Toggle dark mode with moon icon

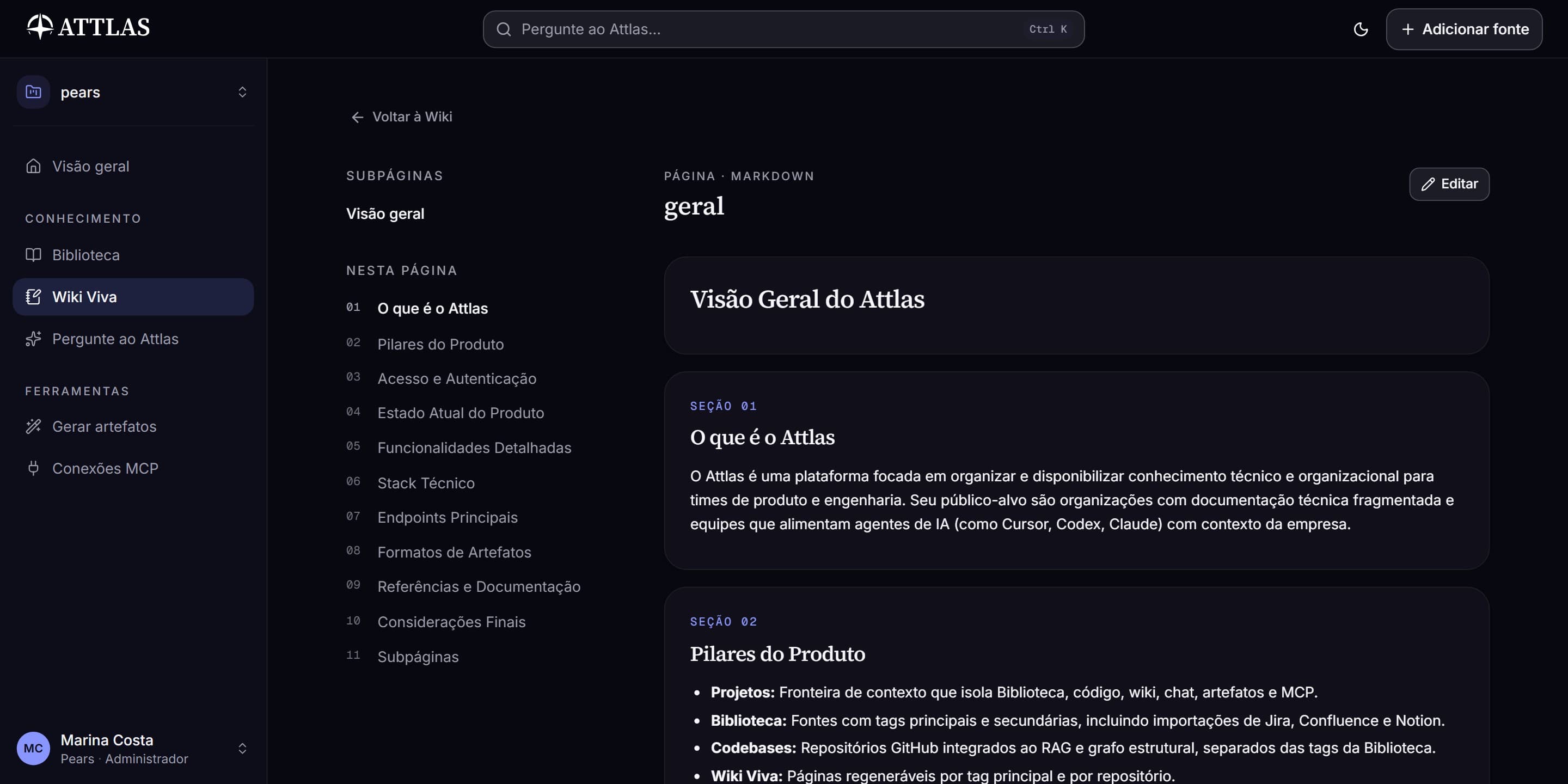pyautogui.click(x=1361, y=29)
